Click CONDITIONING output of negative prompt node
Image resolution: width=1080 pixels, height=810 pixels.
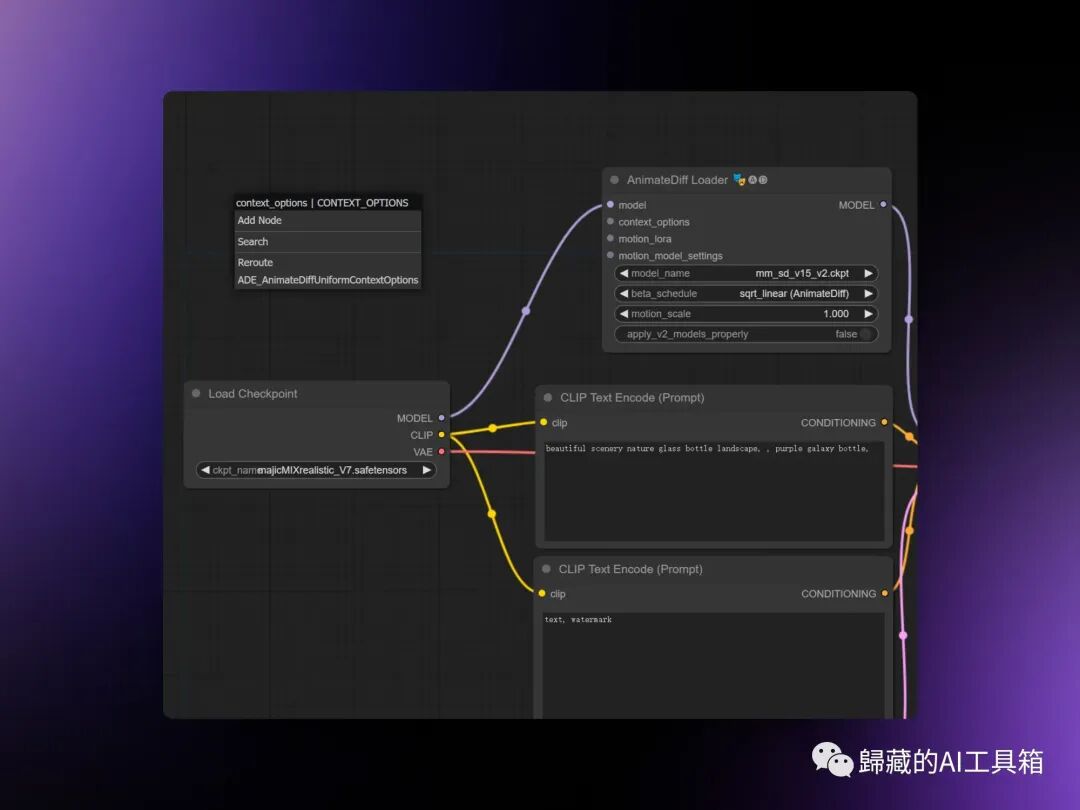click(x=884, y=593)
